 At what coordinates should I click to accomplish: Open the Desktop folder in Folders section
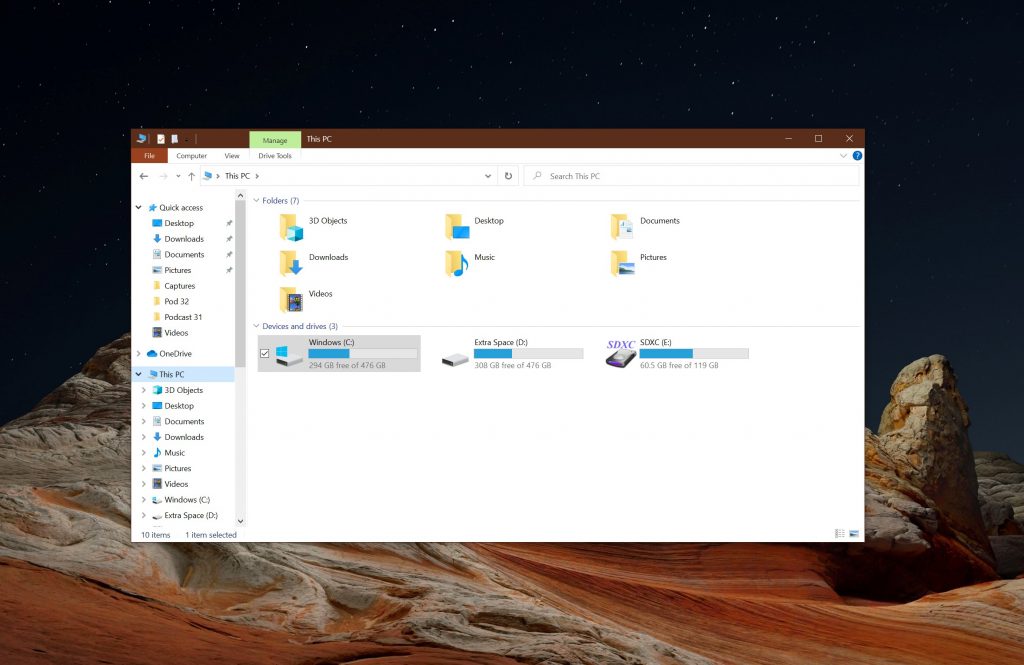[x=457, y=227]
